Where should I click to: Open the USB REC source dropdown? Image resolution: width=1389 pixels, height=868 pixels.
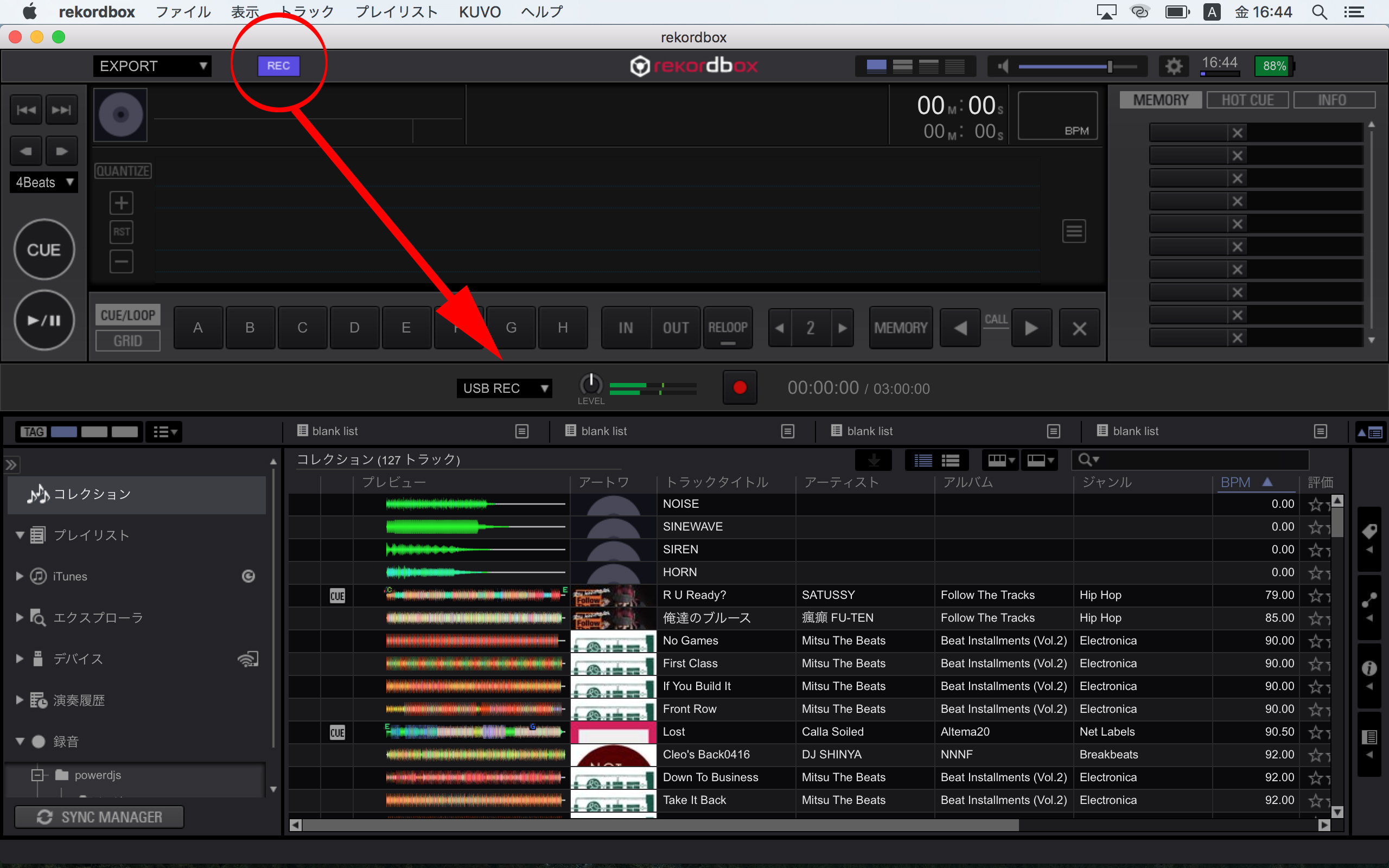tap(504, 388)
